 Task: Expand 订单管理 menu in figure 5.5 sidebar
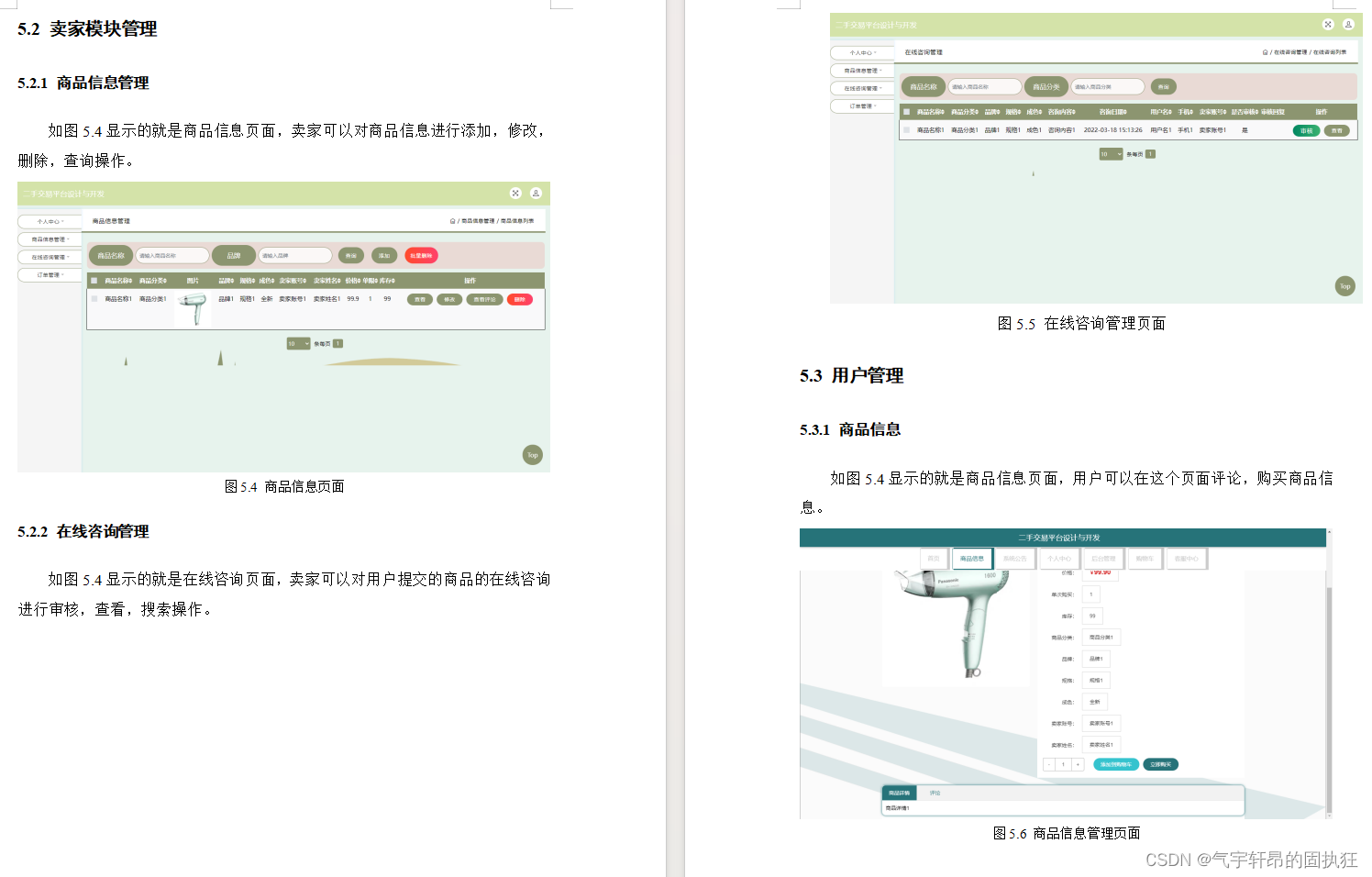click(x=862, y=105)
